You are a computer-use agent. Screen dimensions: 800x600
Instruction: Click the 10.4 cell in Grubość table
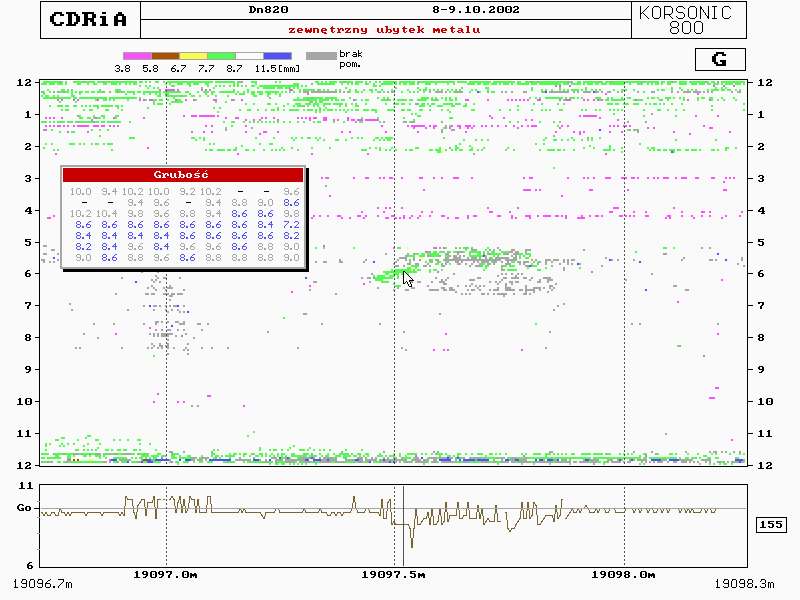pyautogui.click(x=106, y=214)
